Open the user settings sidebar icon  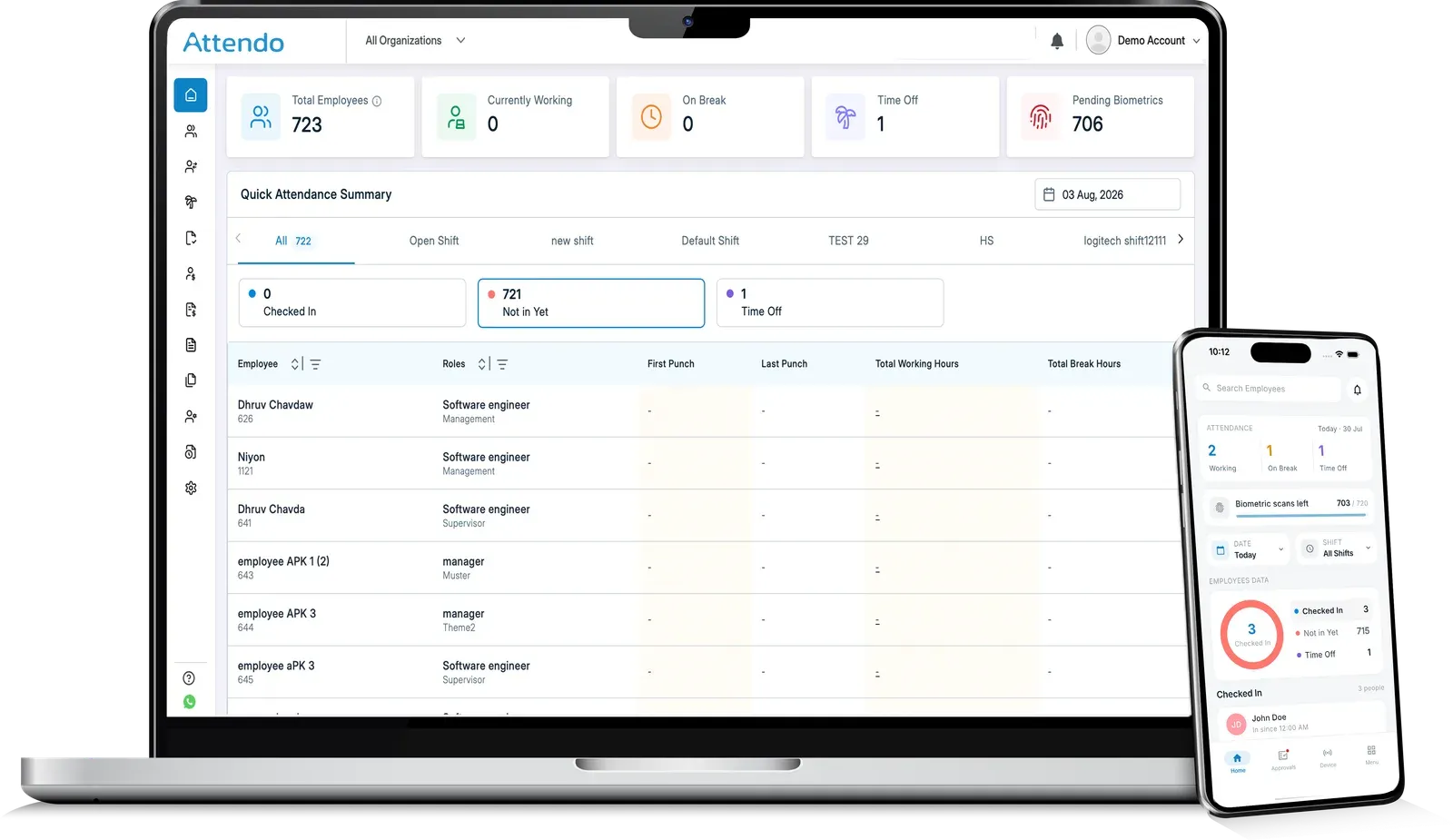click(191, 417)
